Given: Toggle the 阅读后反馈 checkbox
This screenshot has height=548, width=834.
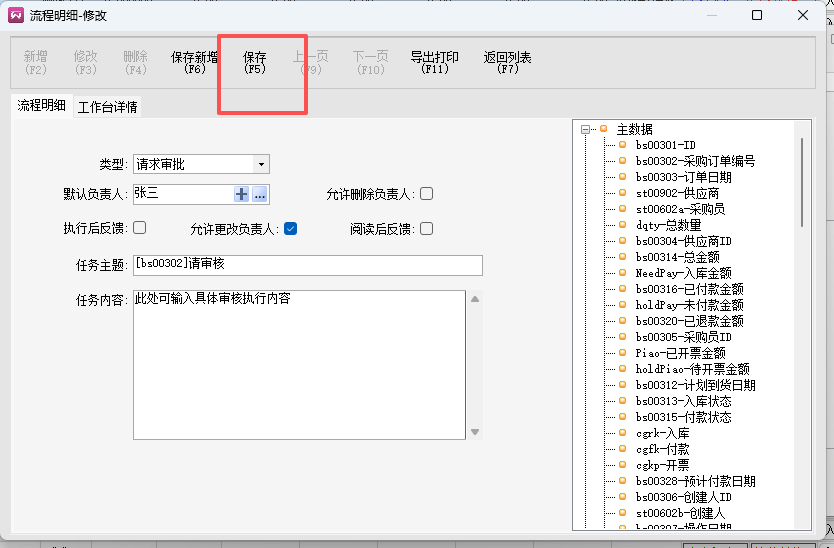Looking at the screenshot, I should (427, 228).
